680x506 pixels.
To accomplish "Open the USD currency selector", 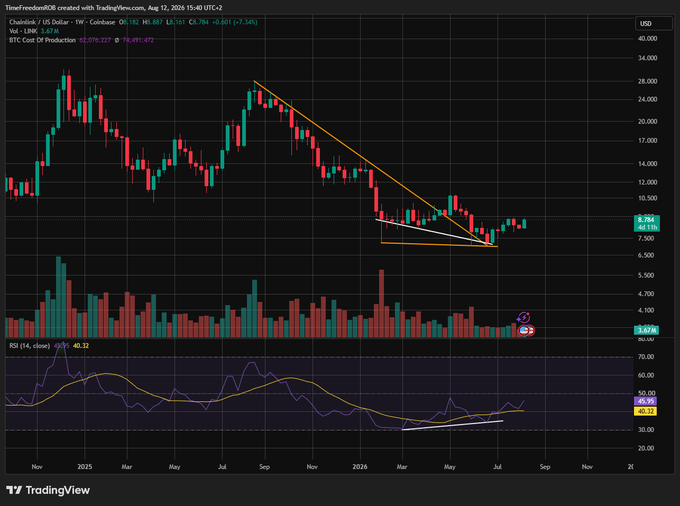I will point(654,23).
